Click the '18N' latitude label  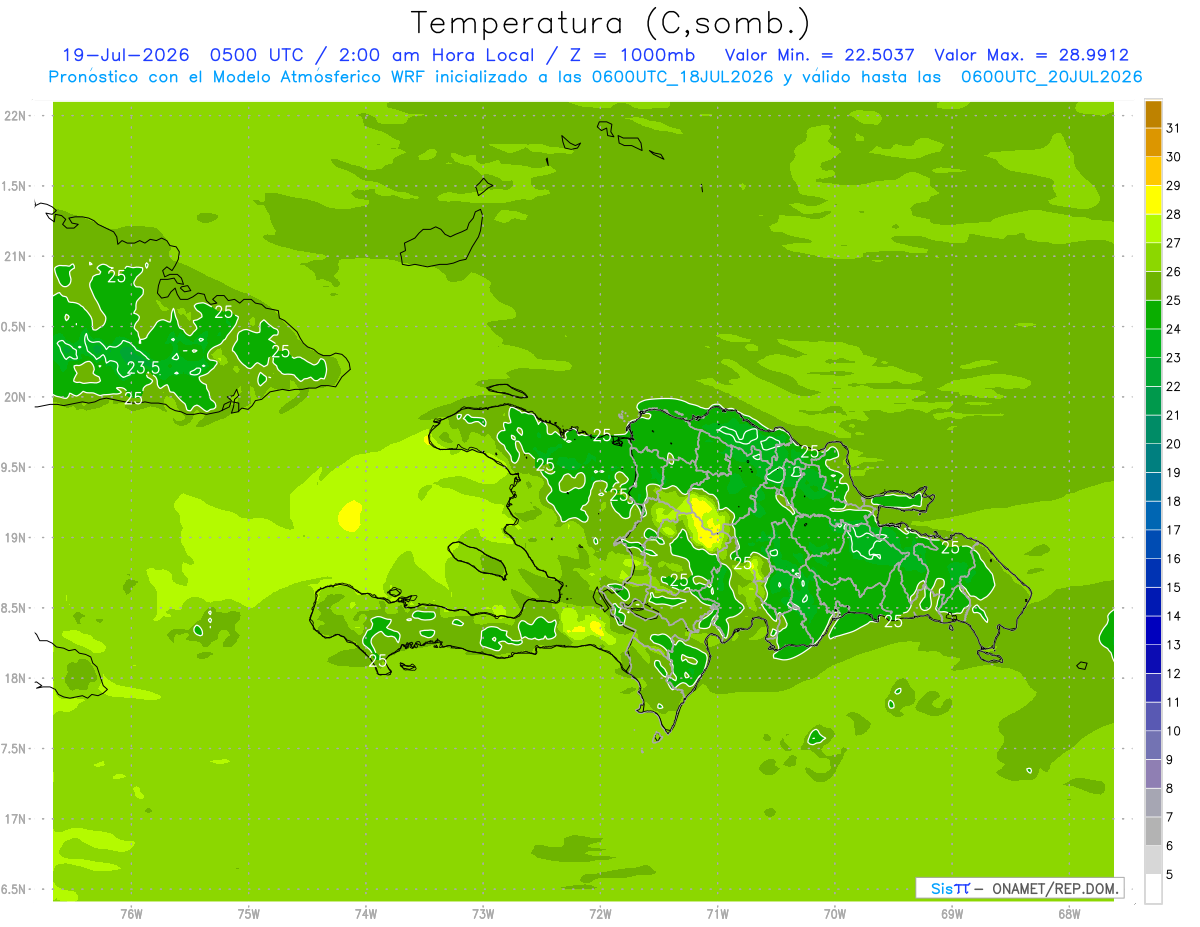(x=15, y=678)
